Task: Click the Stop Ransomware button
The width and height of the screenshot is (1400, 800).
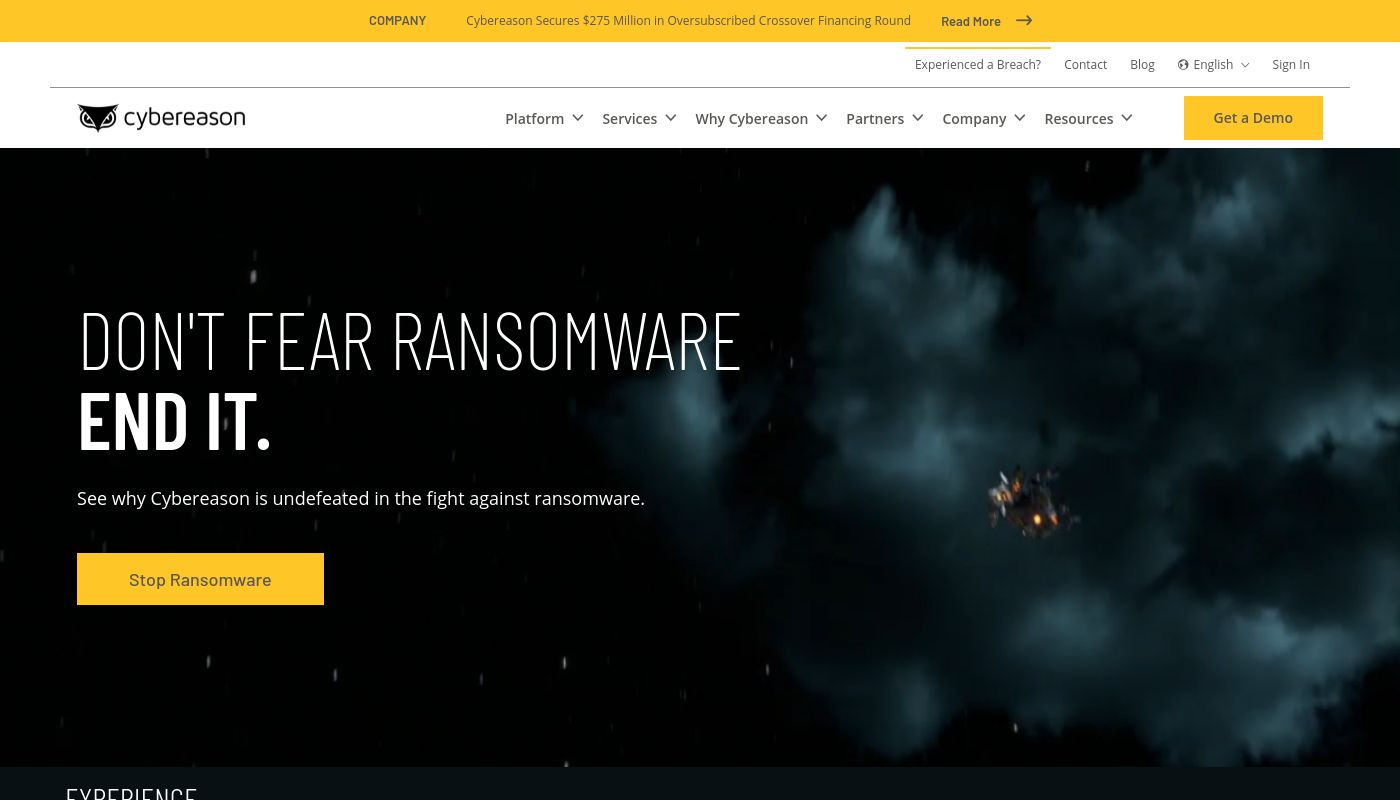Action: (200, 579)
